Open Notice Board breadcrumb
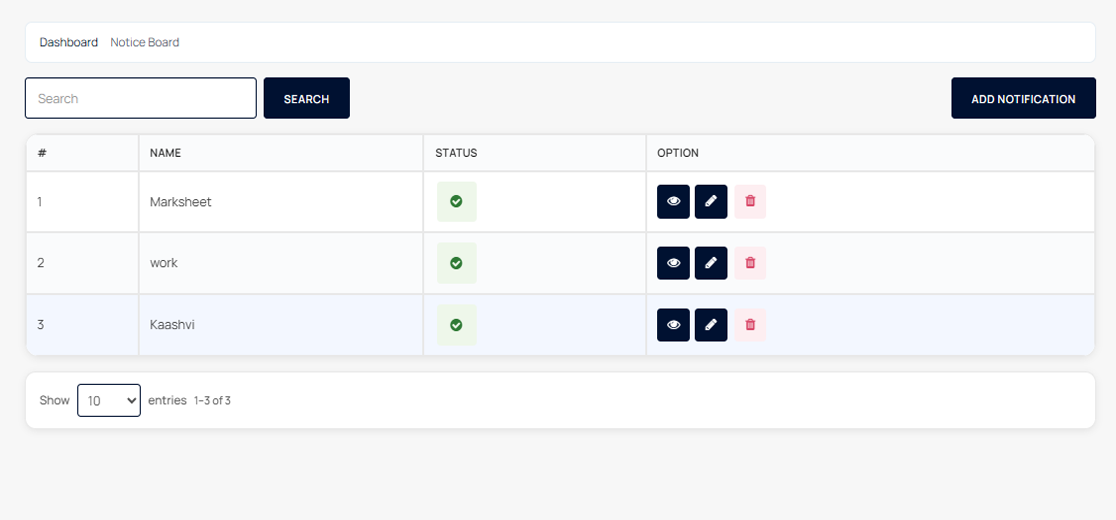Screen dimensions: 1116x520 [x=144, y=42]
